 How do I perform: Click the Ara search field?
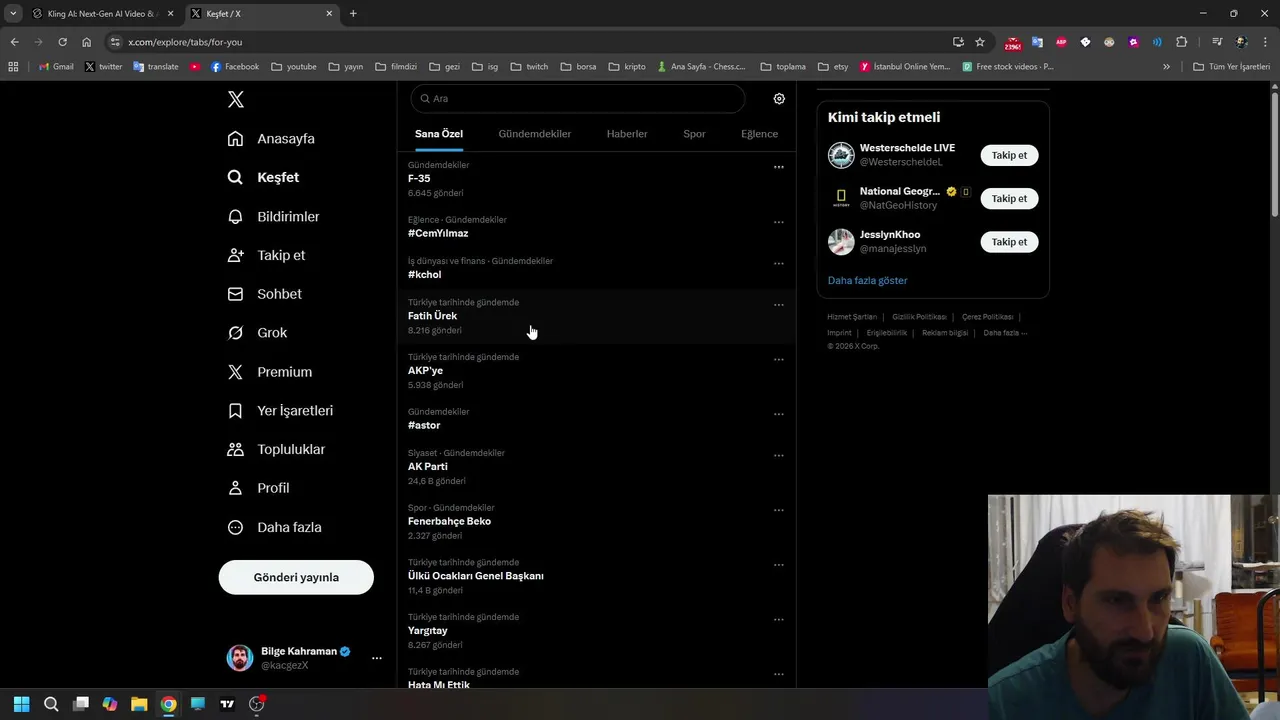click(x=578, y=99)
